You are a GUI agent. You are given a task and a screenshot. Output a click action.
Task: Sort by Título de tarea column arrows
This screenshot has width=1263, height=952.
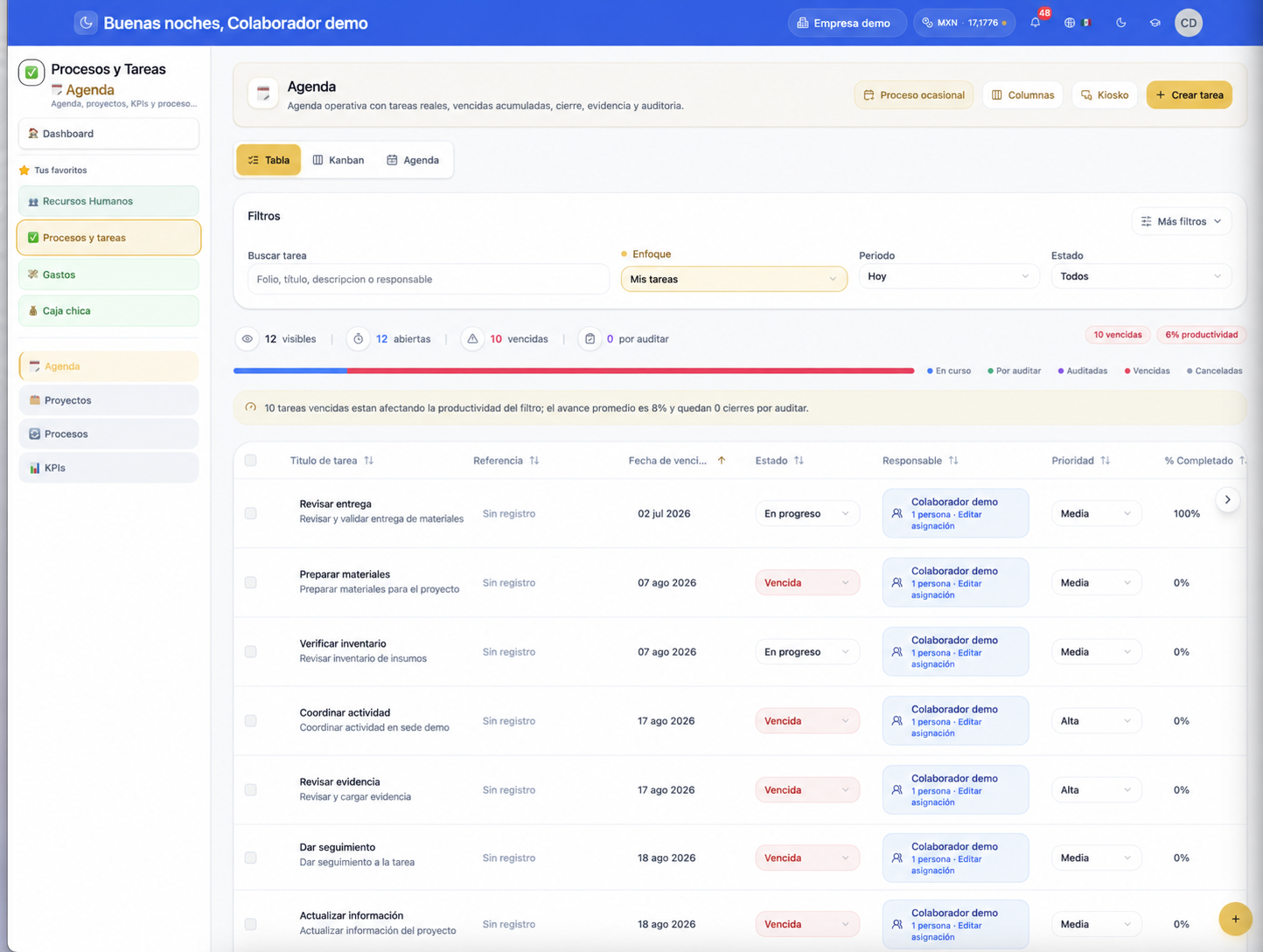tap(369, 461)
